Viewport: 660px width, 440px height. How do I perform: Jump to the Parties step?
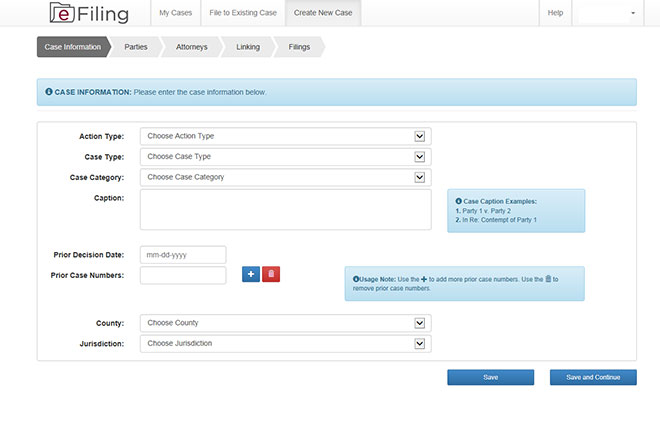(x=136, y=47)
